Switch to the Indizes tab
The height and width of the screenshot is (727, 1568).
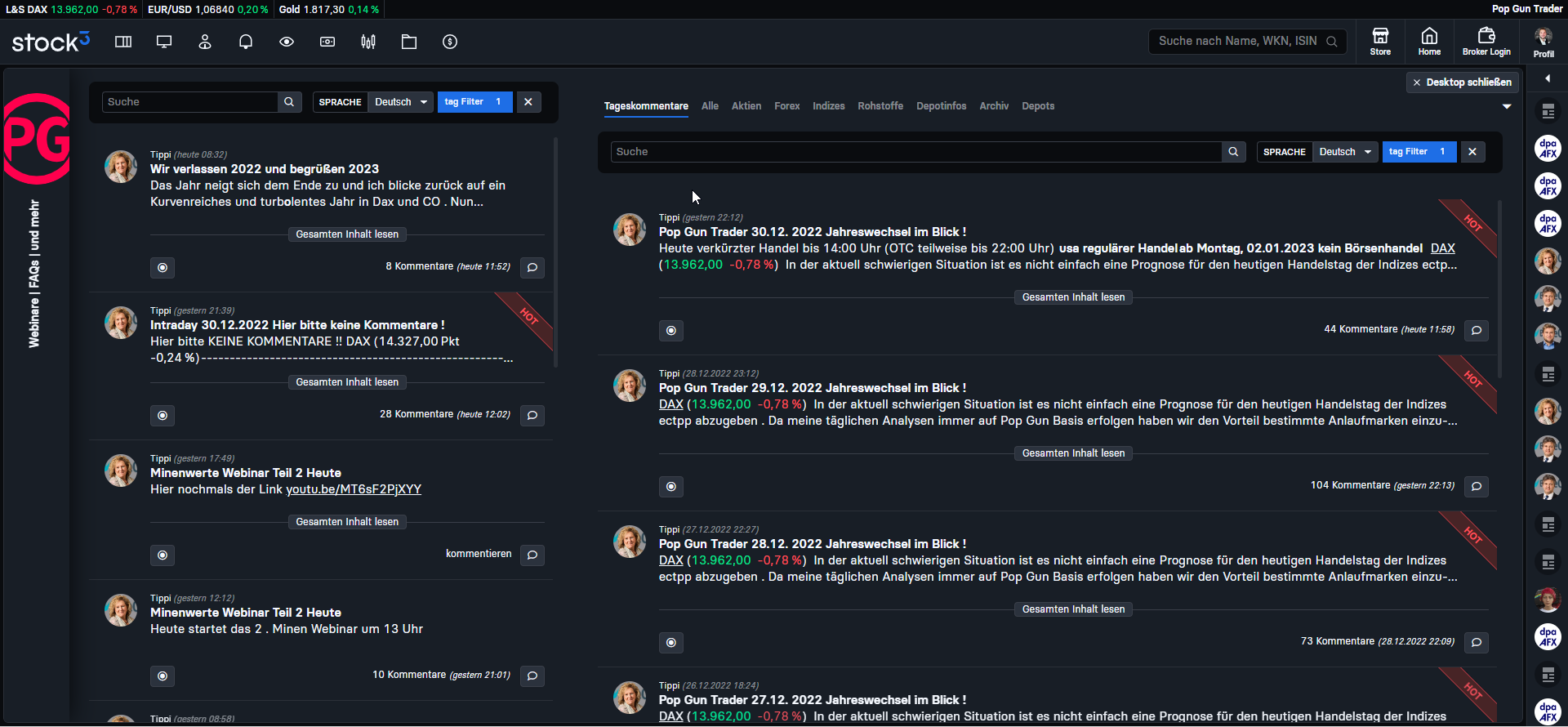[829, 106]
